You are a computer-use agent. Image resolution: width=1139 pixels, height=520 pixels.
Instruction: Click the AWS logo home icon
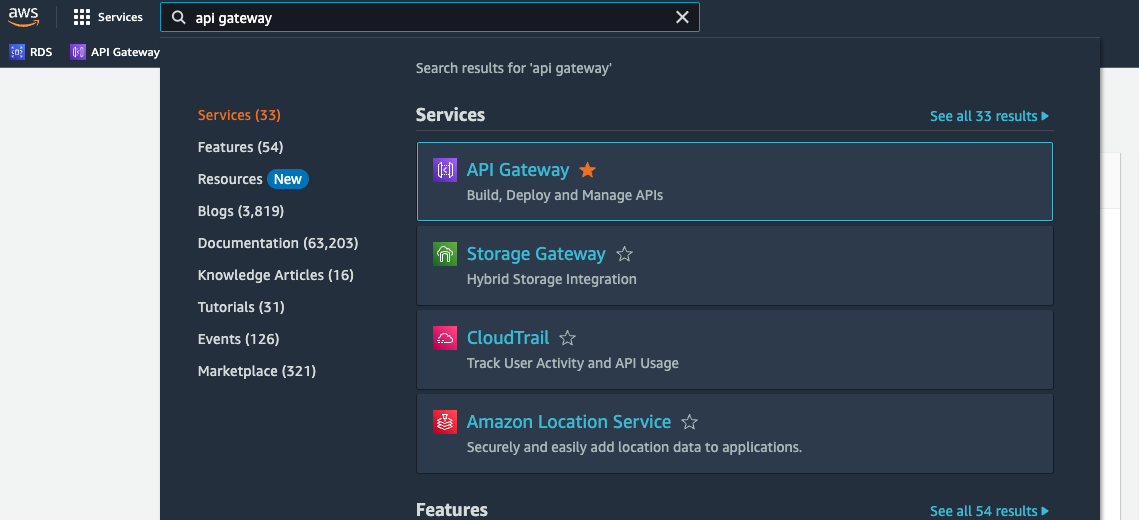[24, 17]
